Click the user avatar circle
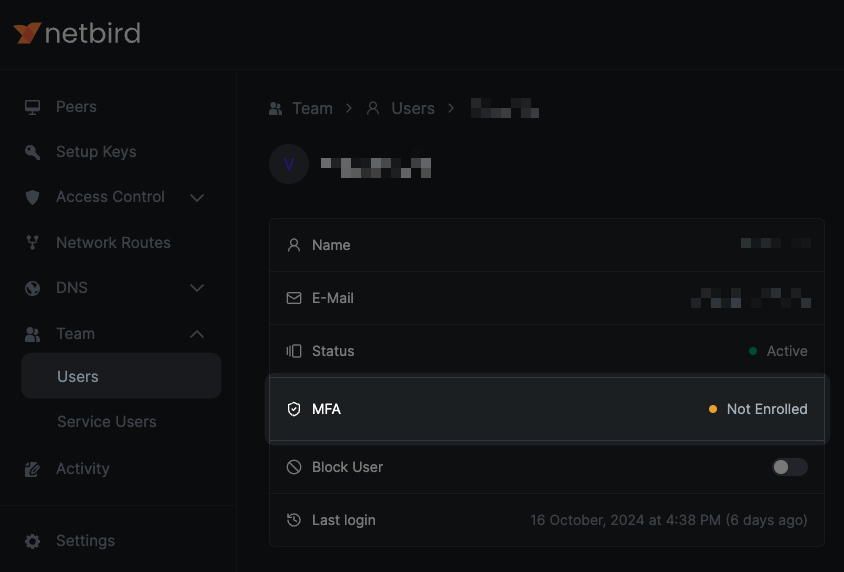 [x=289, y=165]
